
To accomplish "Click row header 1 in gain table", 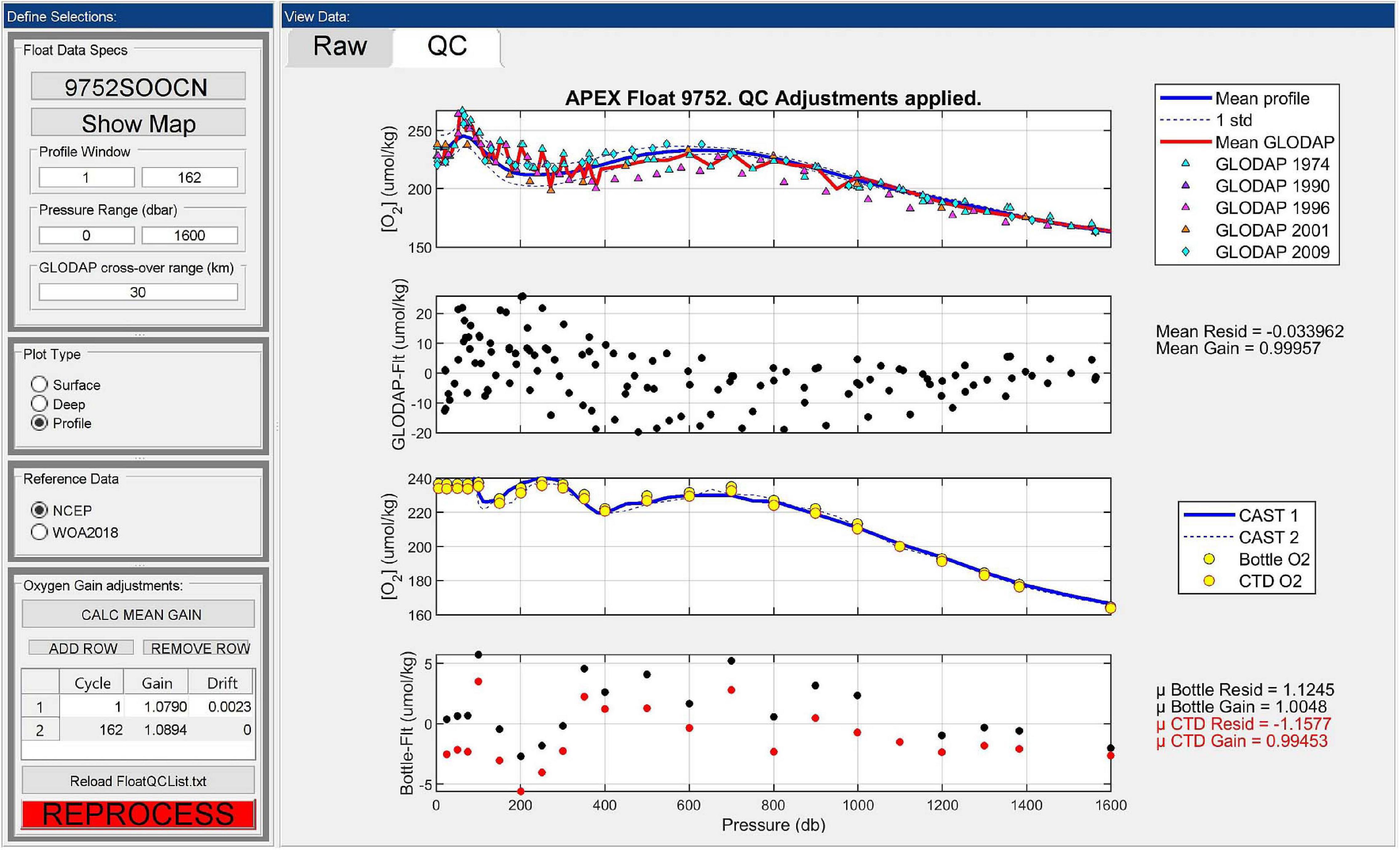I will [40, 706].
